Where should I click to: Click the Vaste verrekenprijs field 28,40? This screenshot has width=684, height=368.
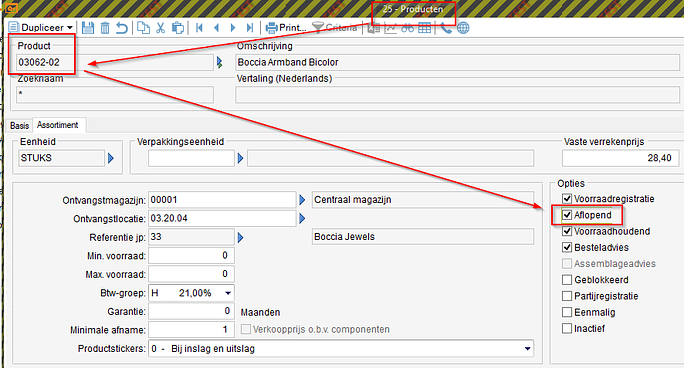(x=620, y=158)
